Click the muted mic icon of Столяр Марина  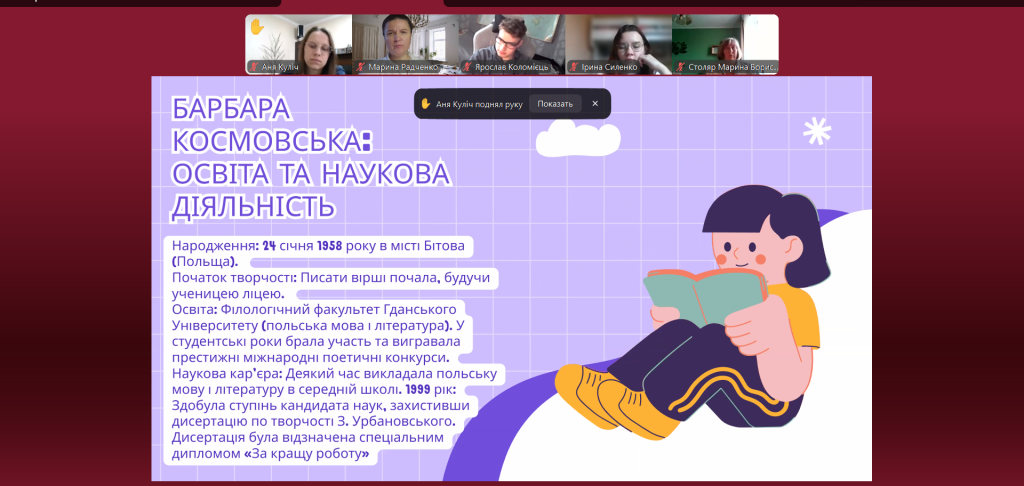coord(680,67)
